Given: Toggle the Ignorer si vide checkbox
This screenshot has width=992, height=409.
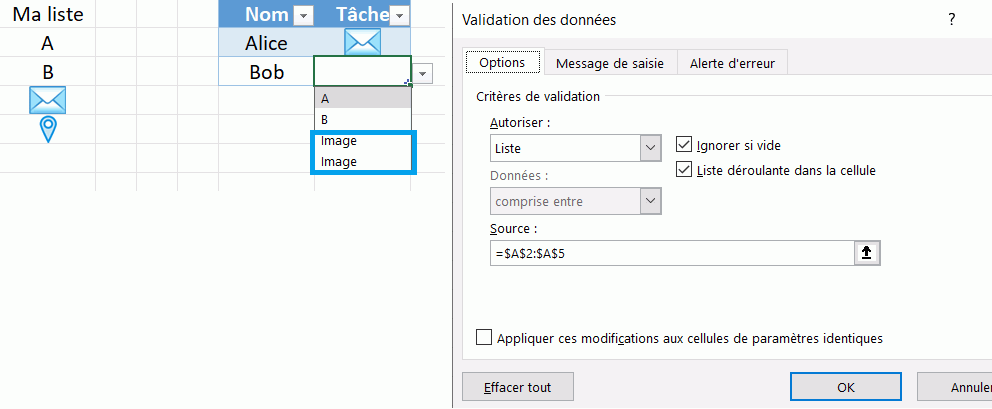Looking at the screenshot, I should (x=685, y=145).
